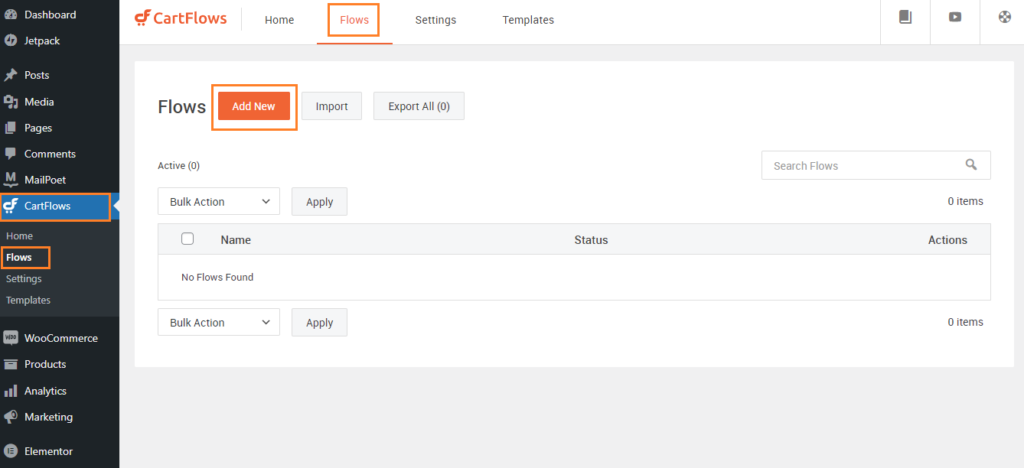This screenshot has height=468, width=1024.
Task: Focus the Search Flows input field
Action: pos(876,165)
